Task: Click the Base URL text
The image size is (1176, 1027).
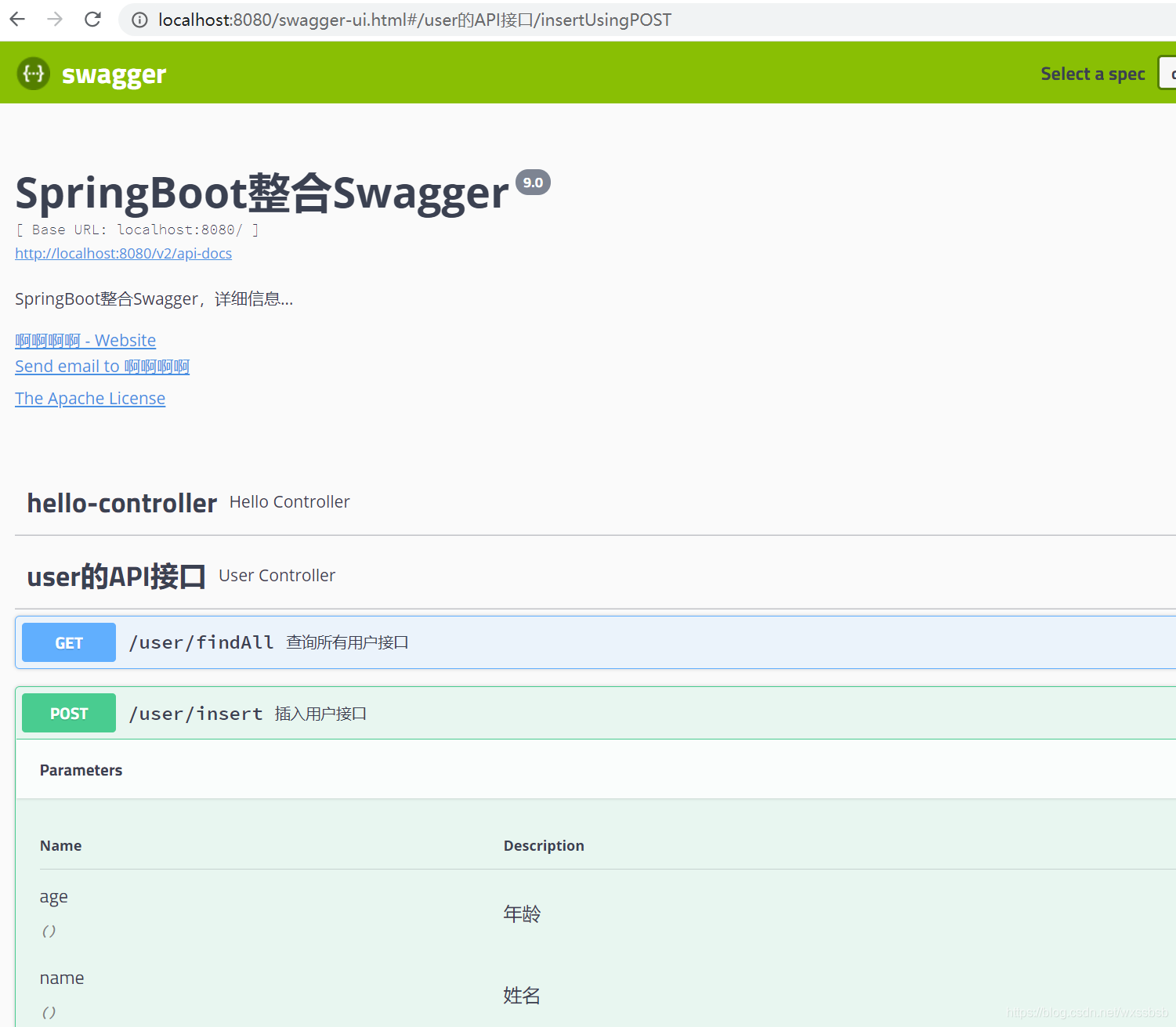Action: [137, 230]
